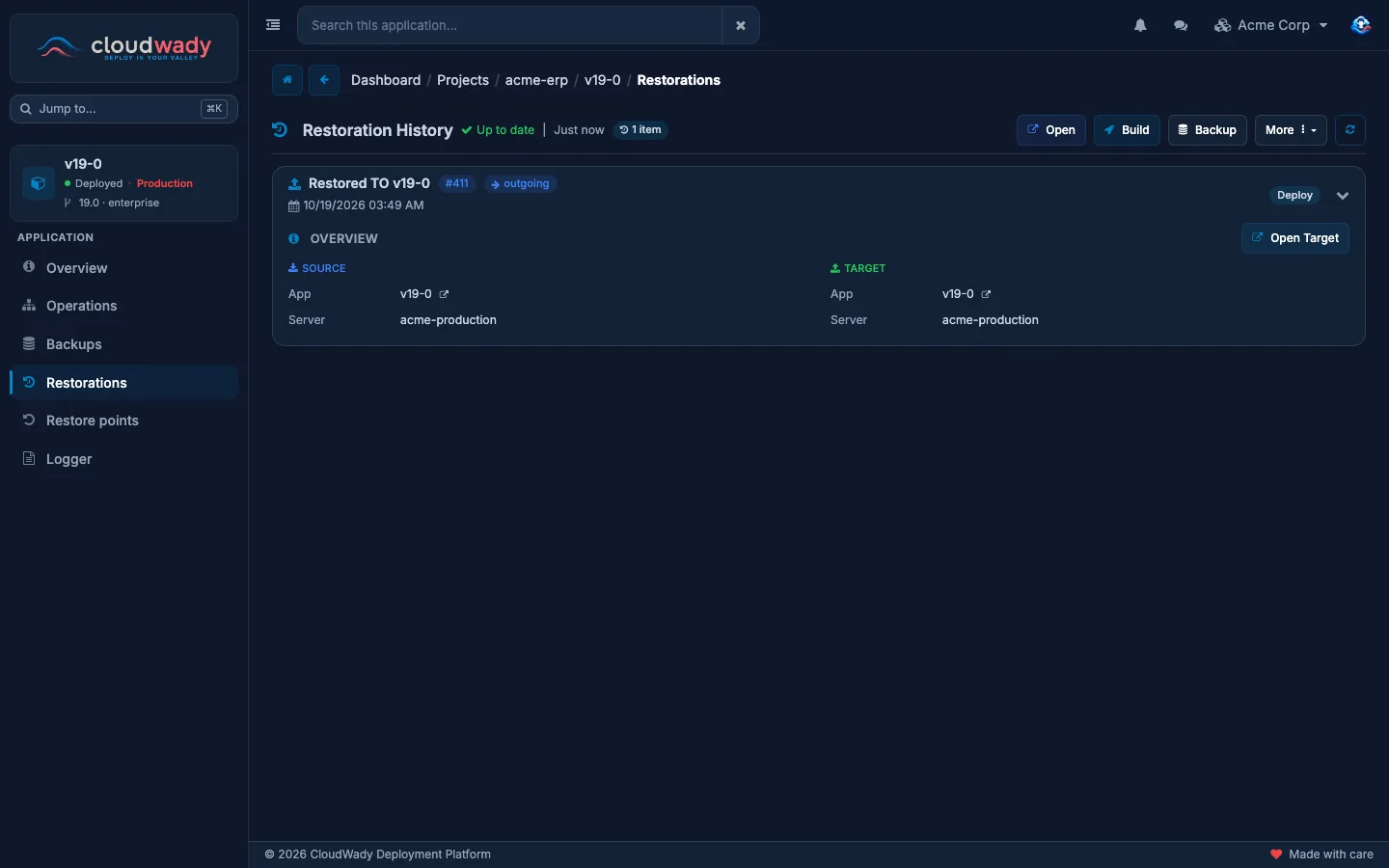The width and height of the screenshot is (1389, 868).
Task: Refresh the restoration history list
Action: pos(1350,130)
